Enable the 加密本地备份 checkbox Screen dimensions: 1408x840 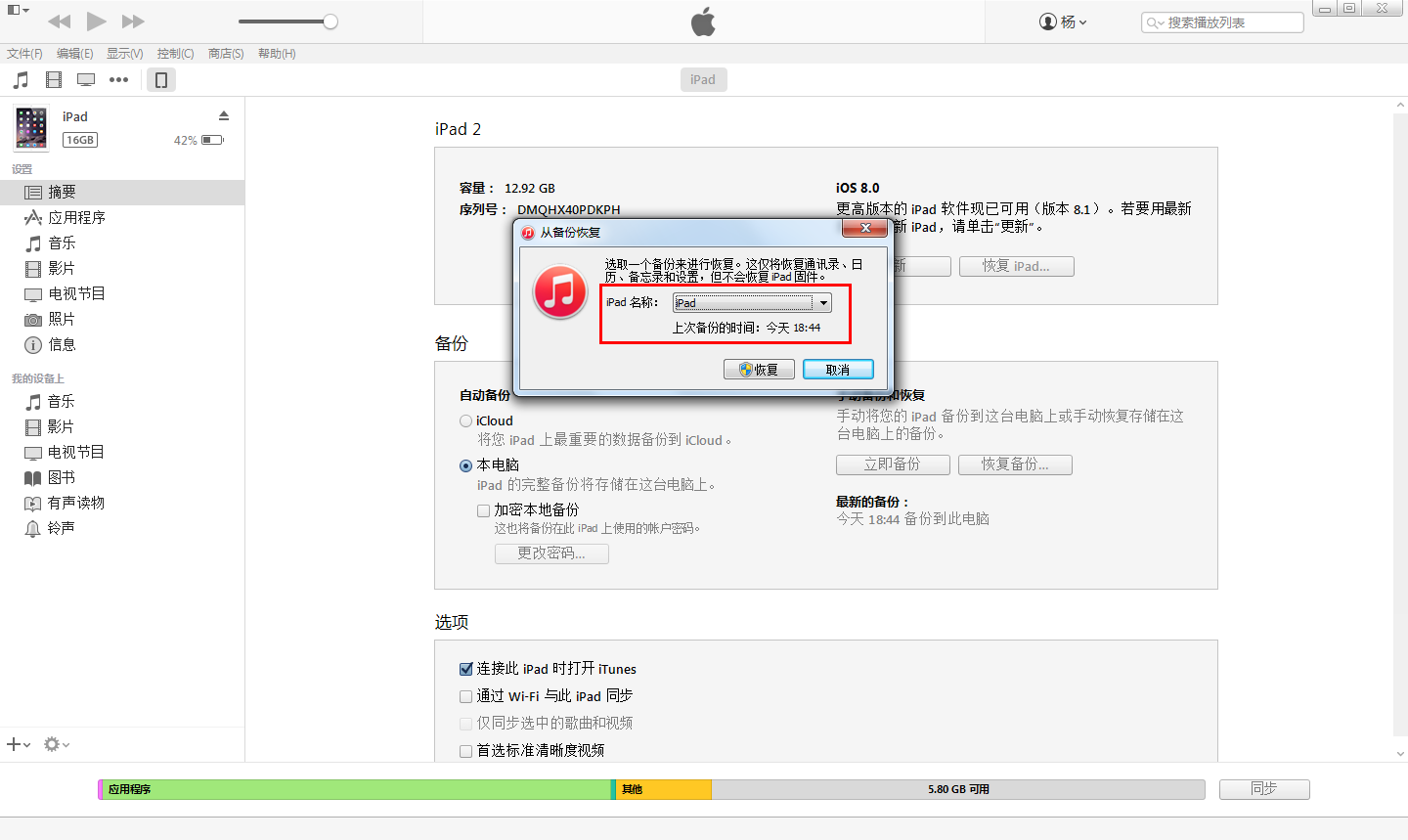[x=483, y=509]
